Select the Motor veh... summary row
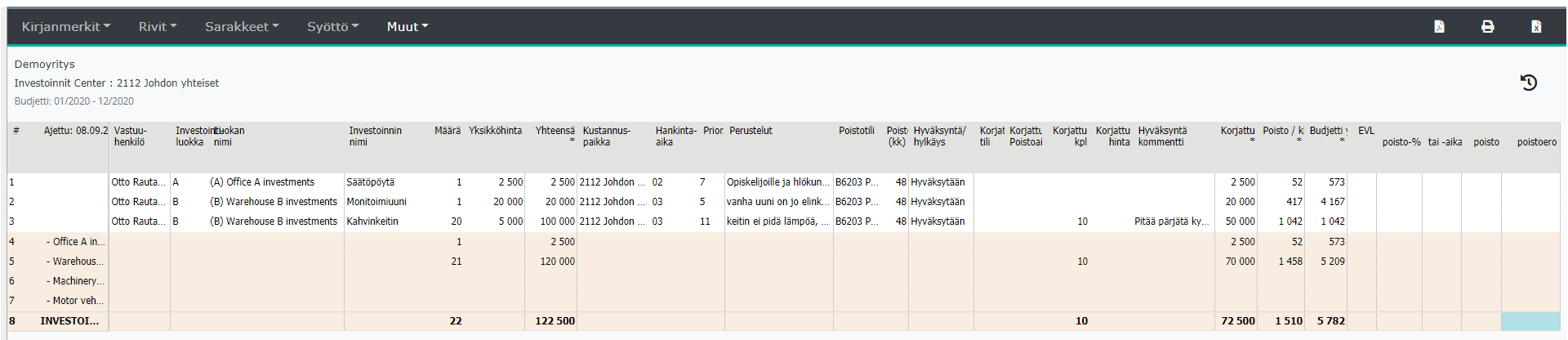 tap(75, 301)
